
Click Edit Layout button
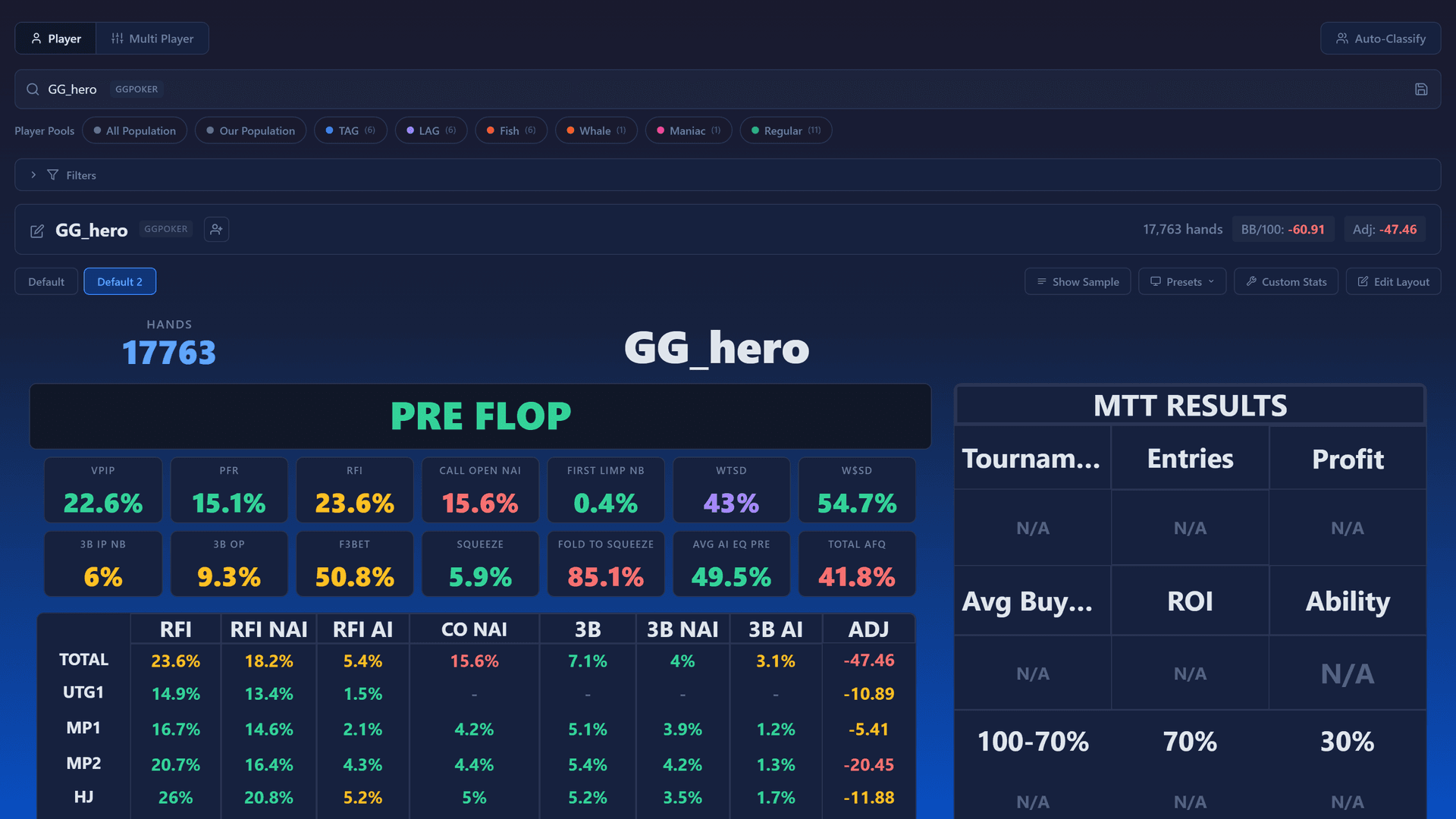[1393, 281]
